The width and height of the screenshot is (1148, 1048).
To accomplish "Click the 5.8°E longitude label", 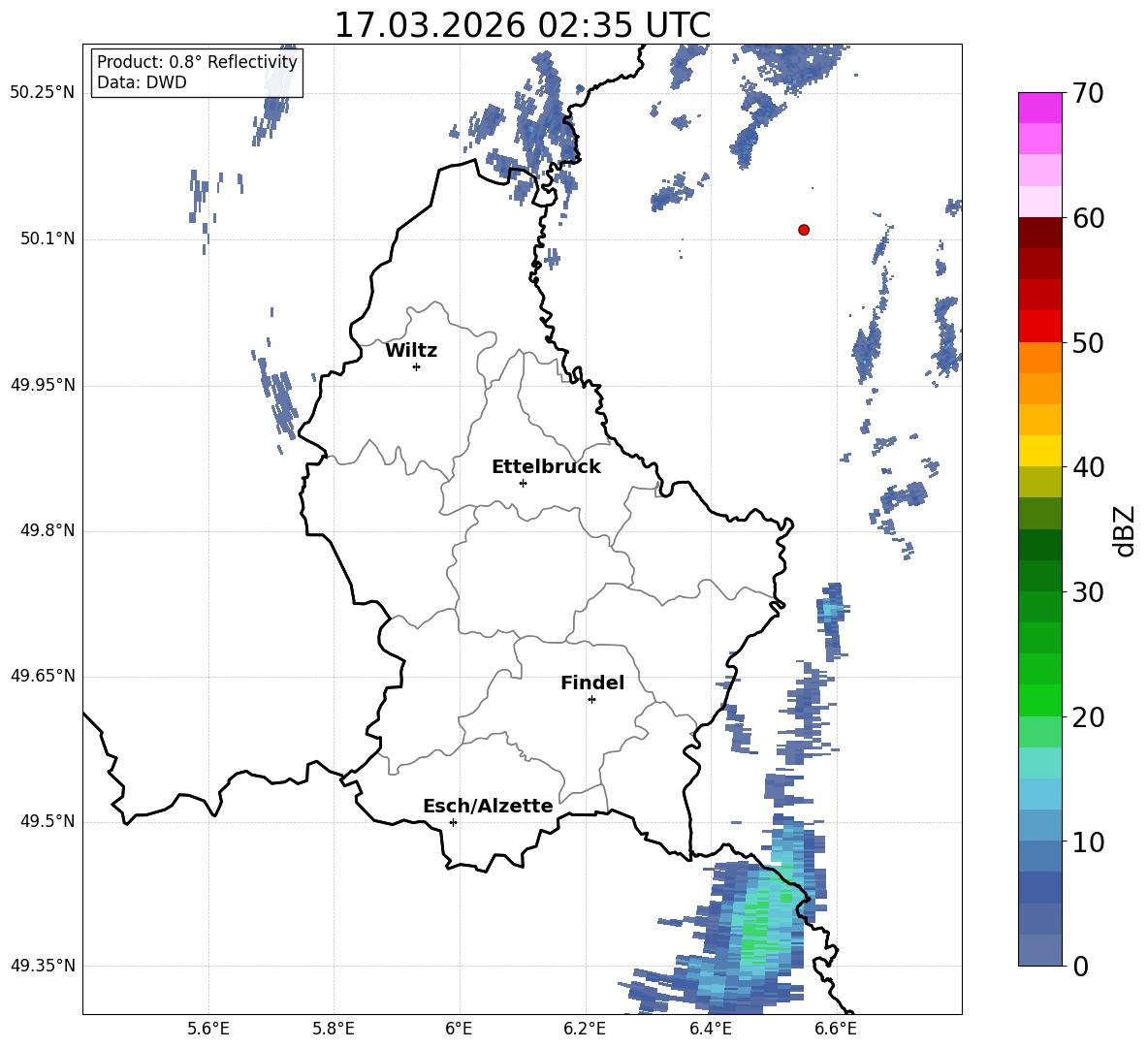I will pyautogui.click(x=334, y=1029).
